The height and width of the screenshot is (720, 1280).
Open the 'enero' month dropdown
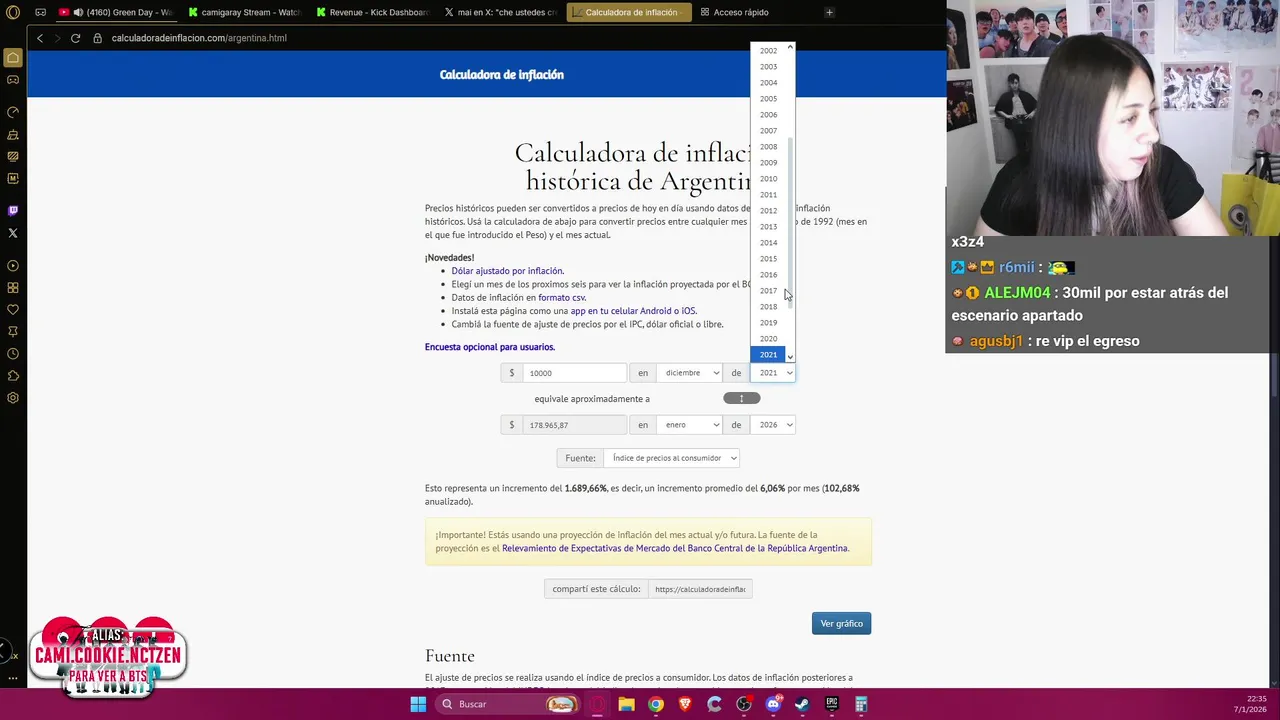click(x=689, y=425)
